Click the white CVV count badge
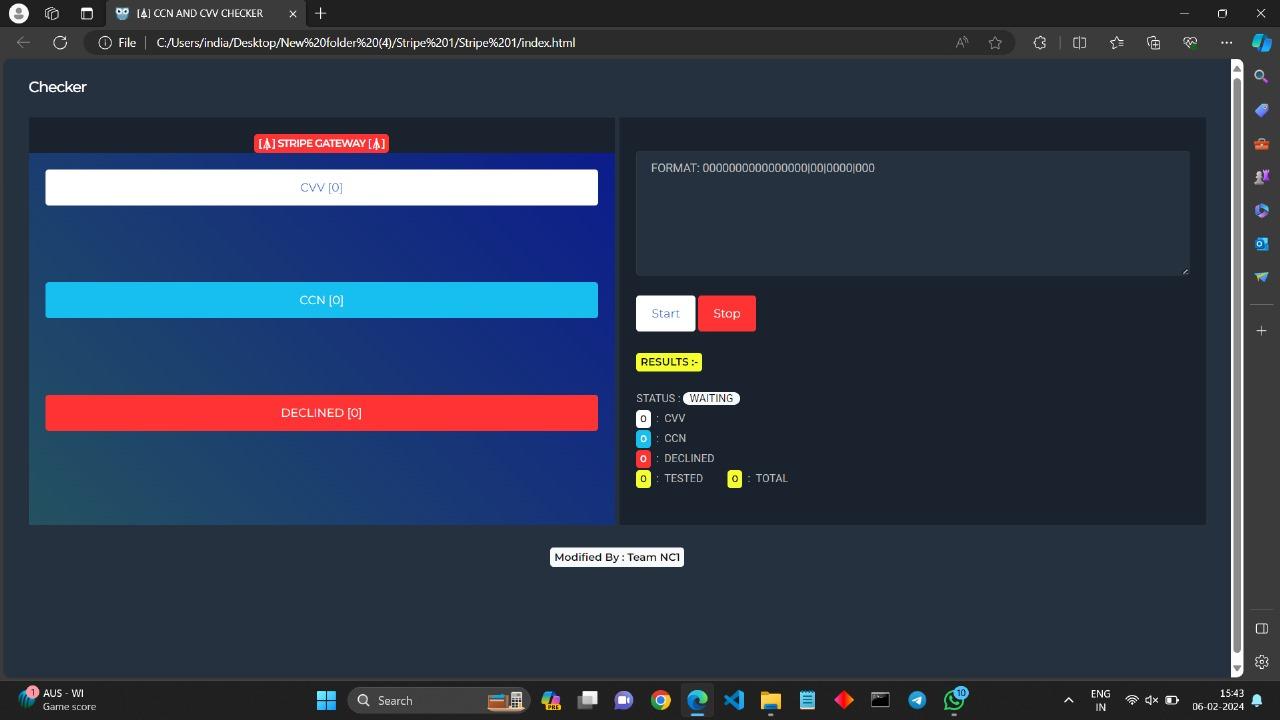Viewport: 1280px width, 720px height. click(643, 418)
